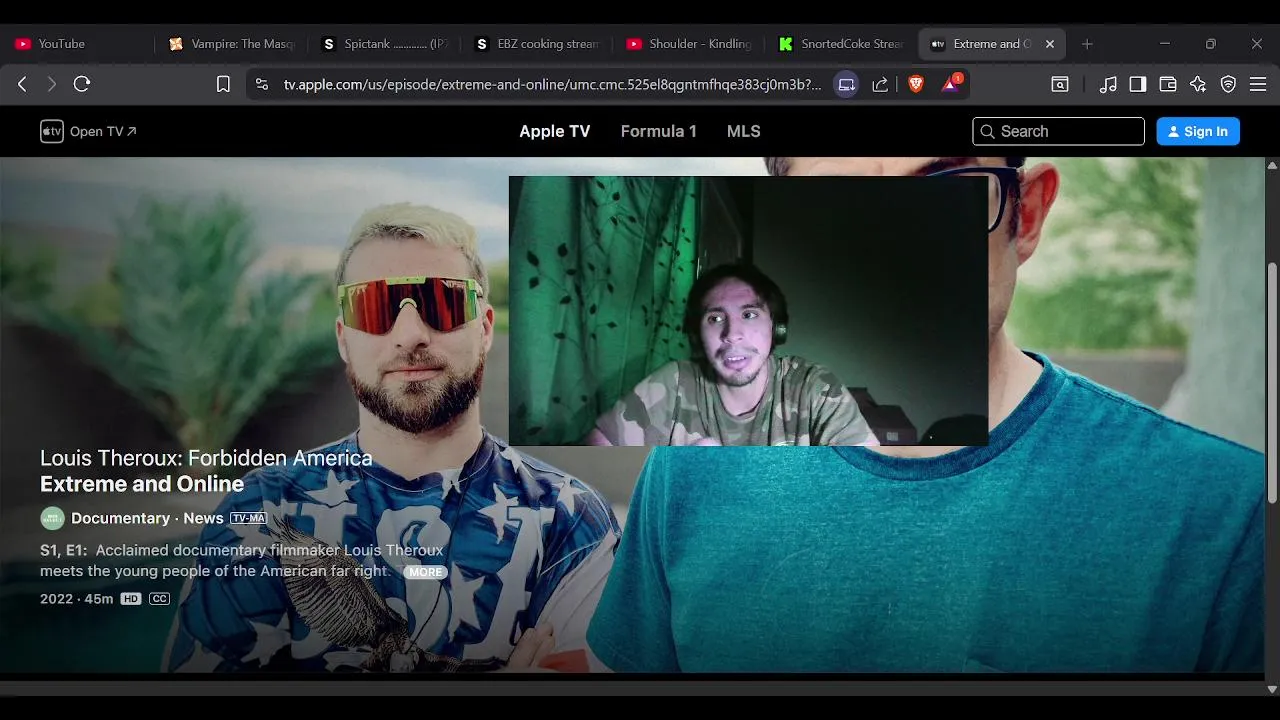Open site settings icon beside the URL
This screenshot has height=720, width=1280.
coord(262,85)
